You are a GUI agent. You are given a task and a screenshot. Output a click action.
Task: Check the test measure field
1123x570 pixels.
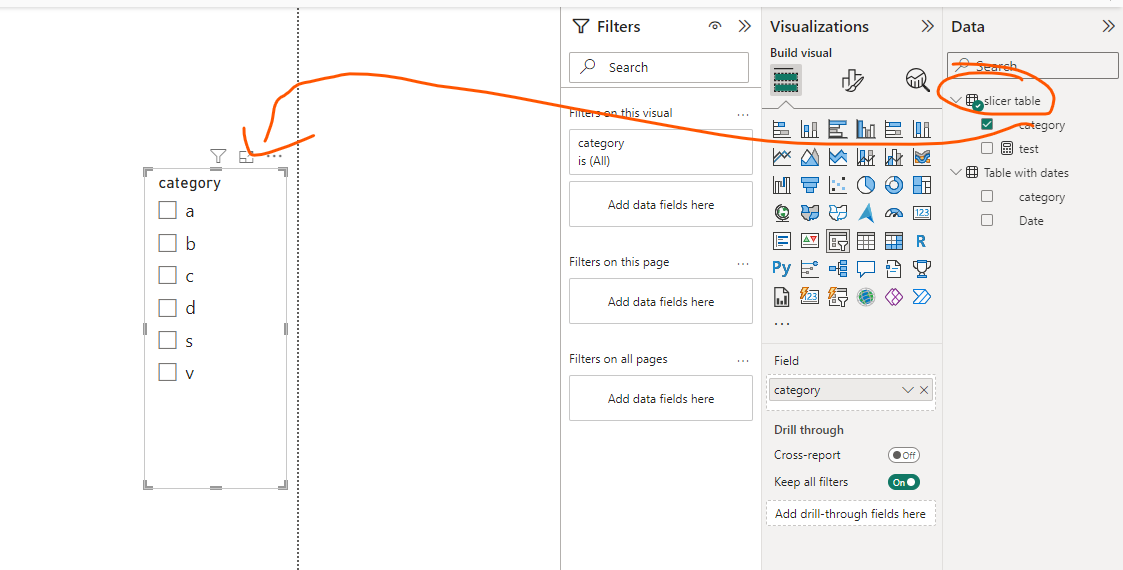[987, 148]
